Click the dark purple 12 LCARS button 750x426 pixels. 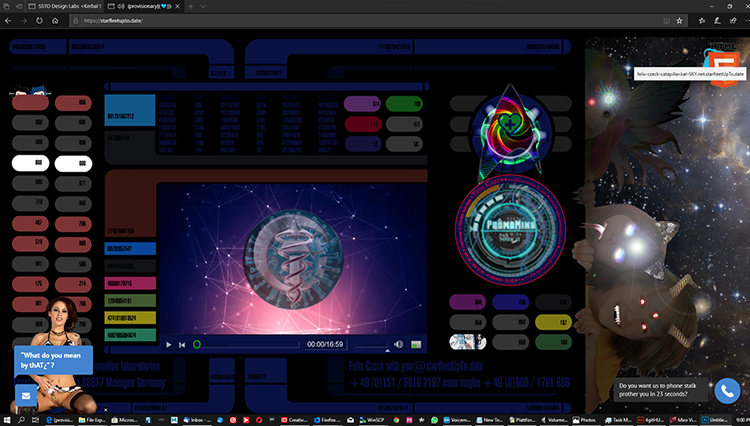click(x=362, y=143)
